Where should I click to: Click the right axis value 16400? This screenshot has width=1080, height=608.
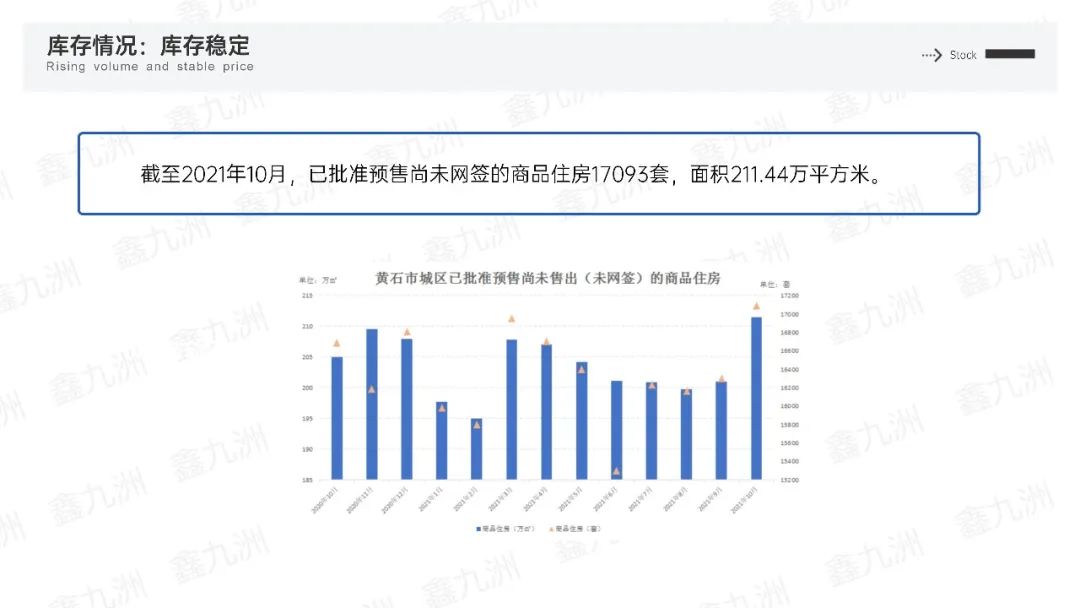[x=789, y=370]
